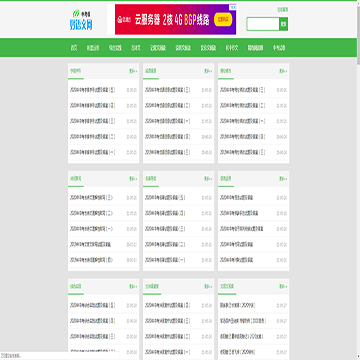The width and height of the screenshot is (360, 360).
Task: Open the "more" link of the top-right panel
Action: [283, 71]
